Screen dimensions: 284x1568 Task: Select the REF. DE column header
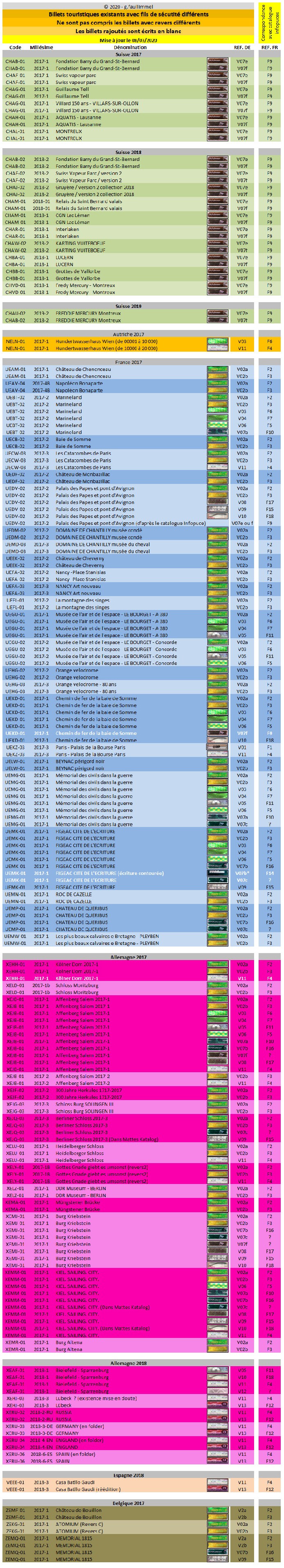click(242, 47)
